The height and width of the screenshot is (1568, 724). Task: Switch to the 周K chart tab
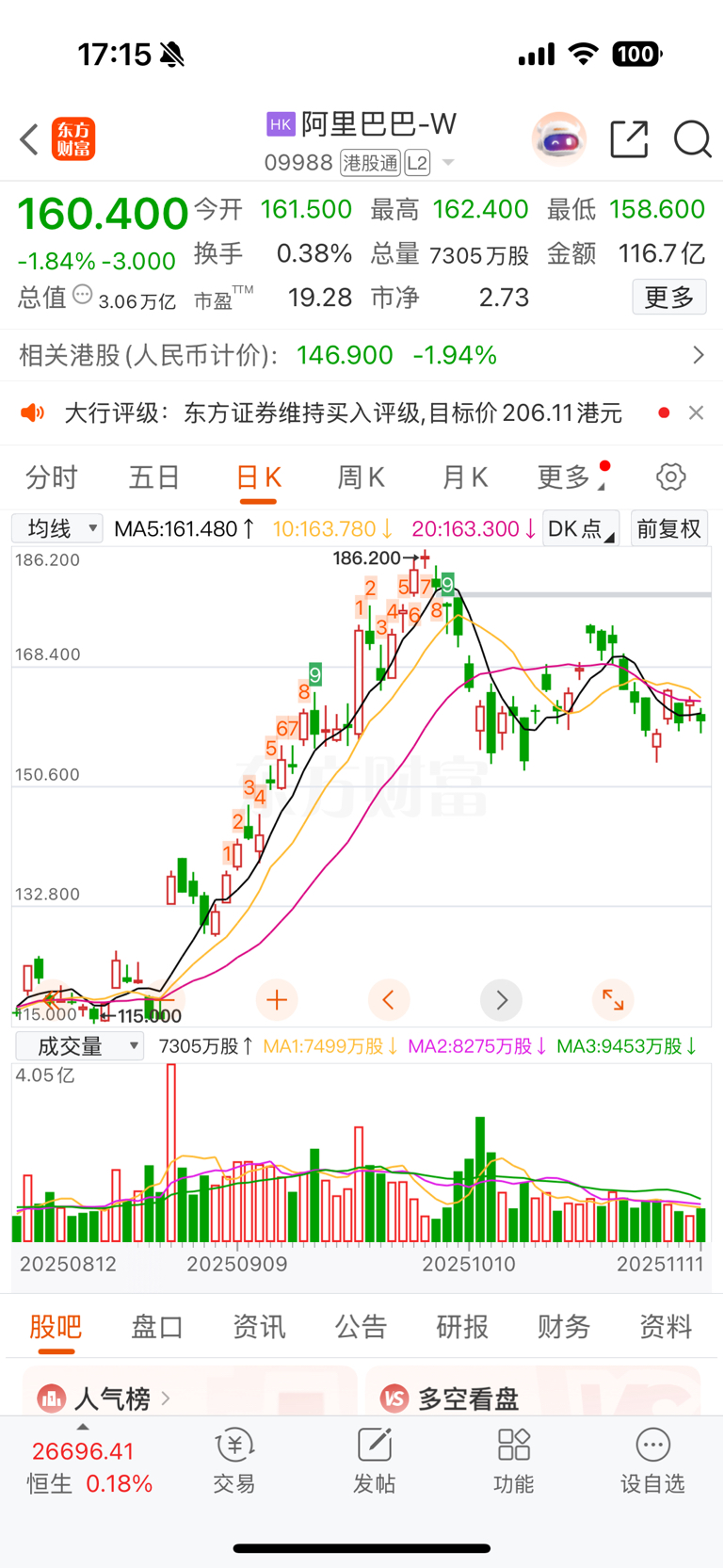coord(361,477)
